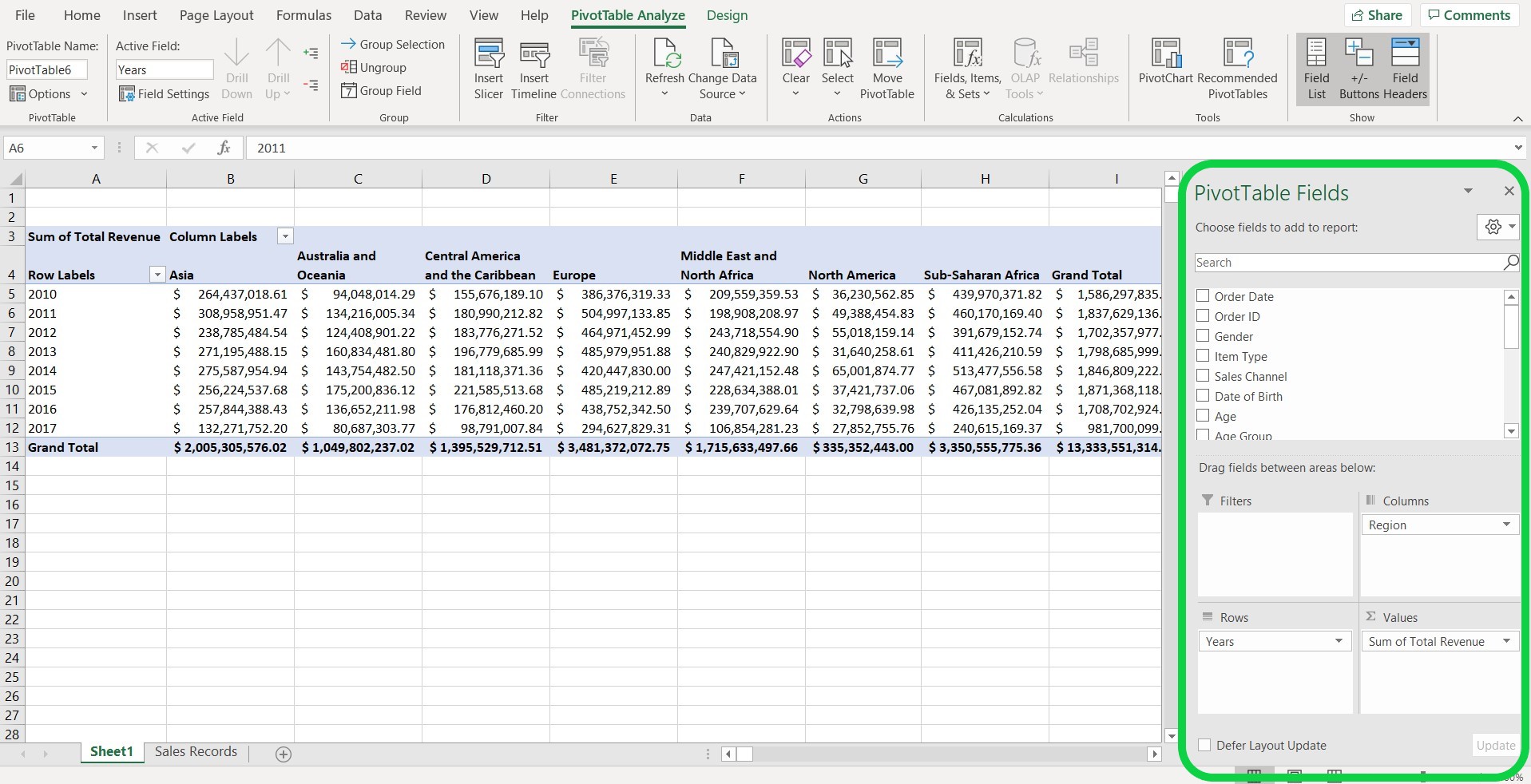Open the Insert Slicer tool
1531x784 pixels.
pos(487,68)
